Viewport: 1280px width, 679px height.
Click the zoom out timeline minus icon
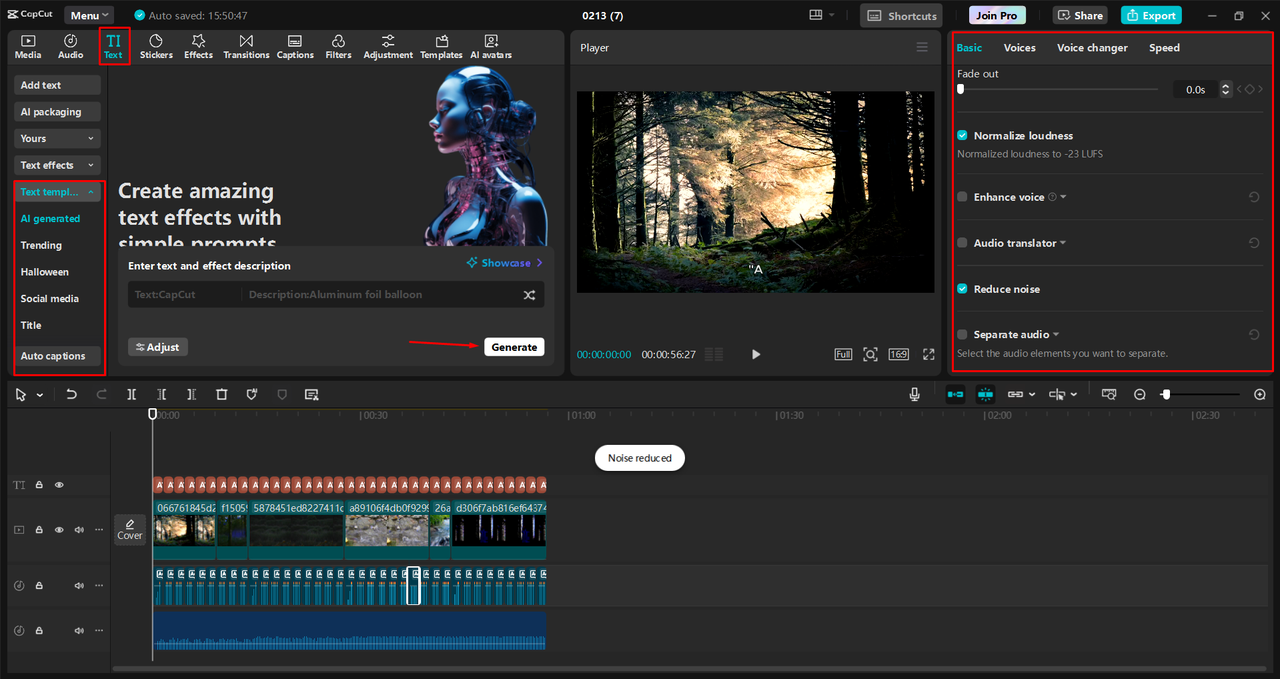(x=1139, y=395)
